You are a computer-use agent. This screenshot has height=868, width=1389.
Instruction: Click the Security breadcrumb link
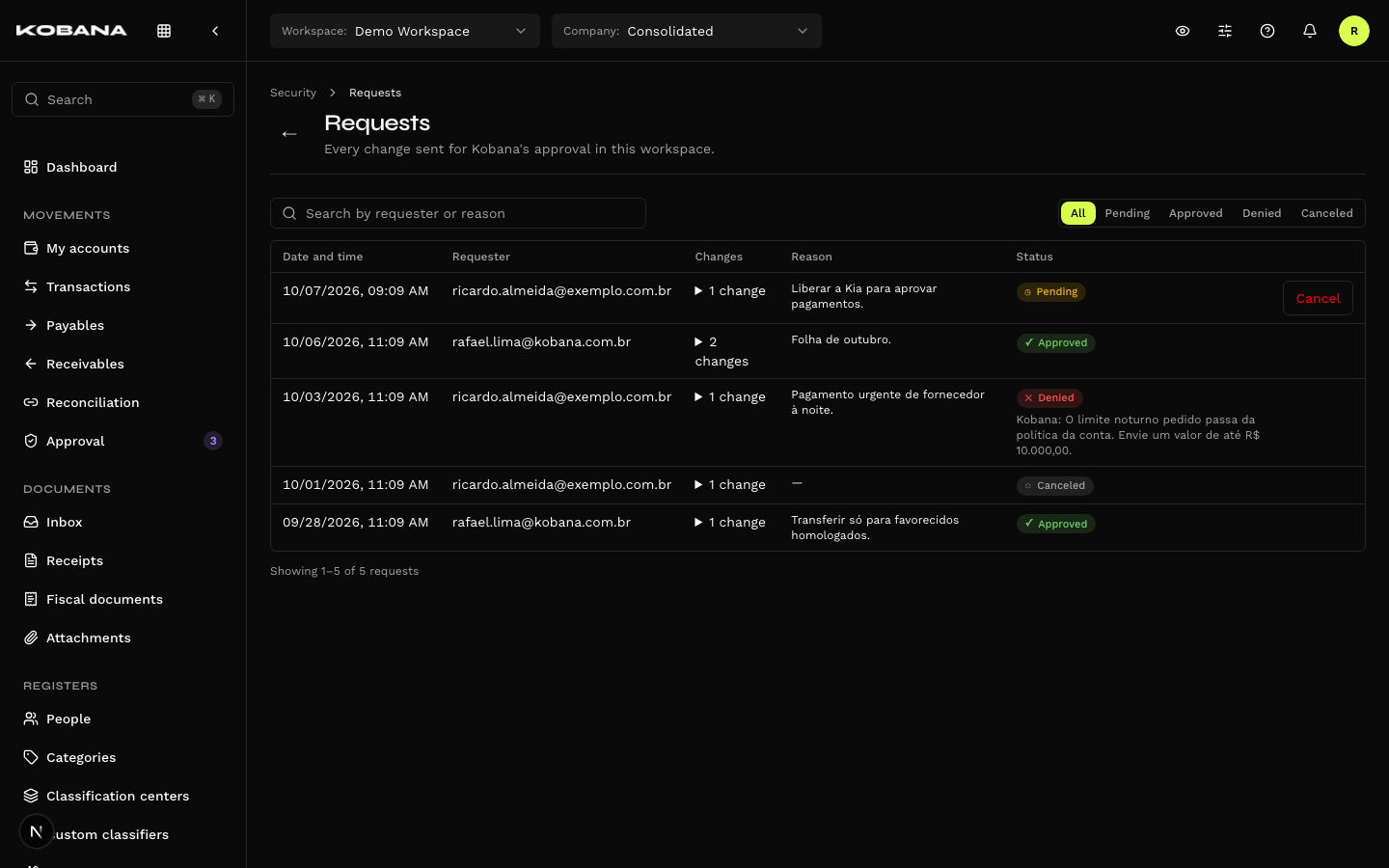293,93
